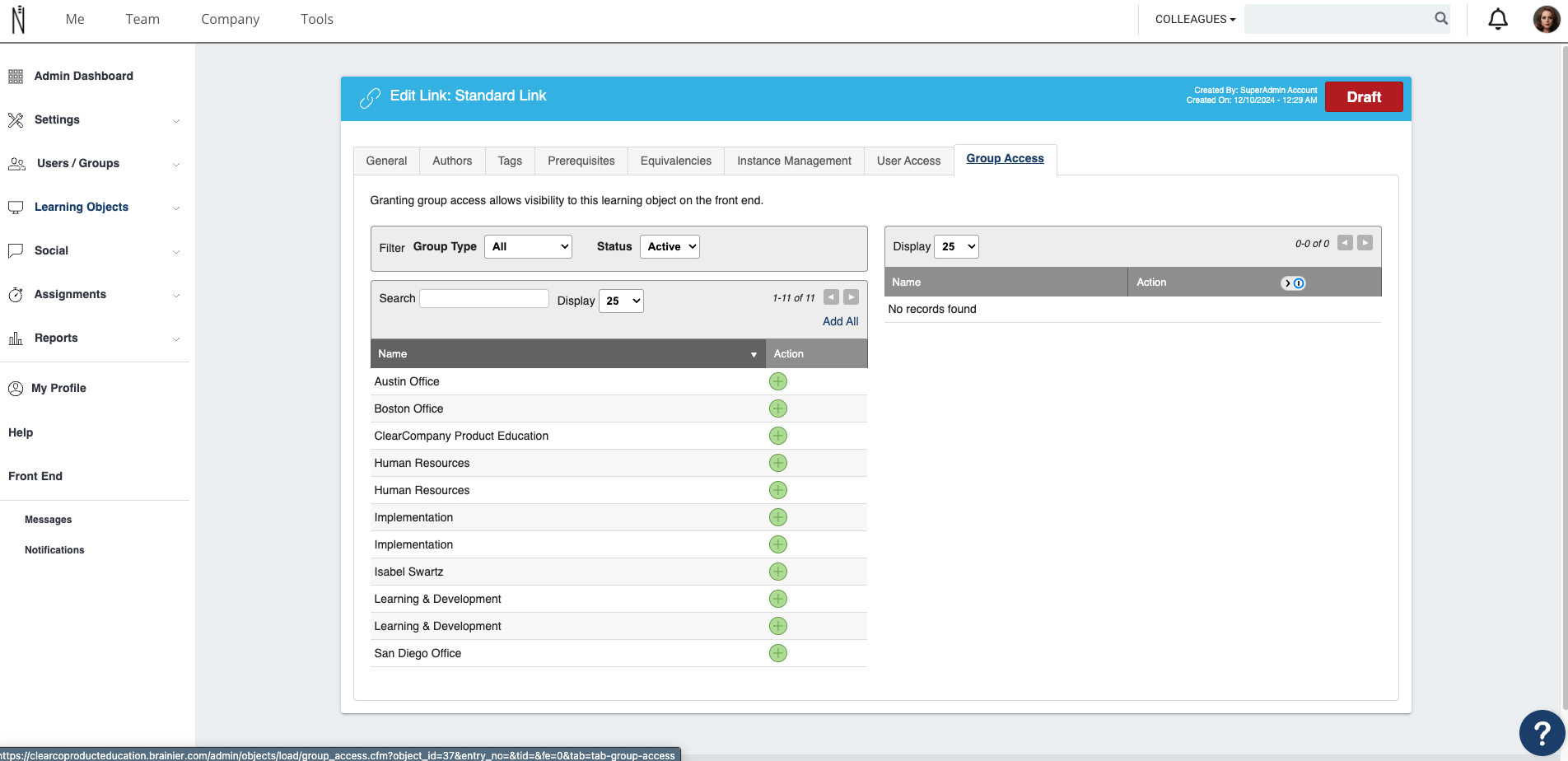Switch to the User Access tab

click(x=908, y=161)
